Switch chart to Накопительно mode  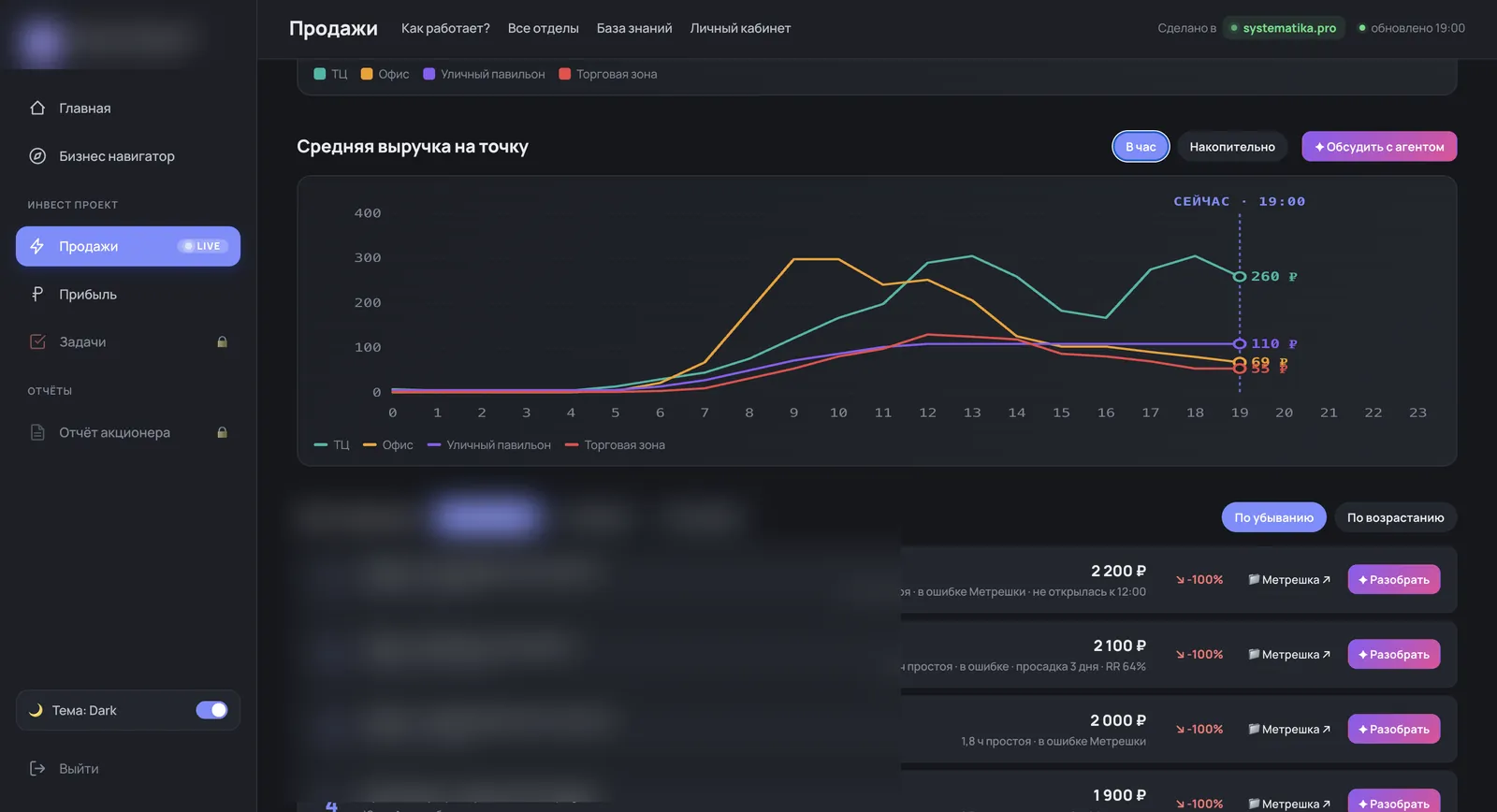[1232, 146]
